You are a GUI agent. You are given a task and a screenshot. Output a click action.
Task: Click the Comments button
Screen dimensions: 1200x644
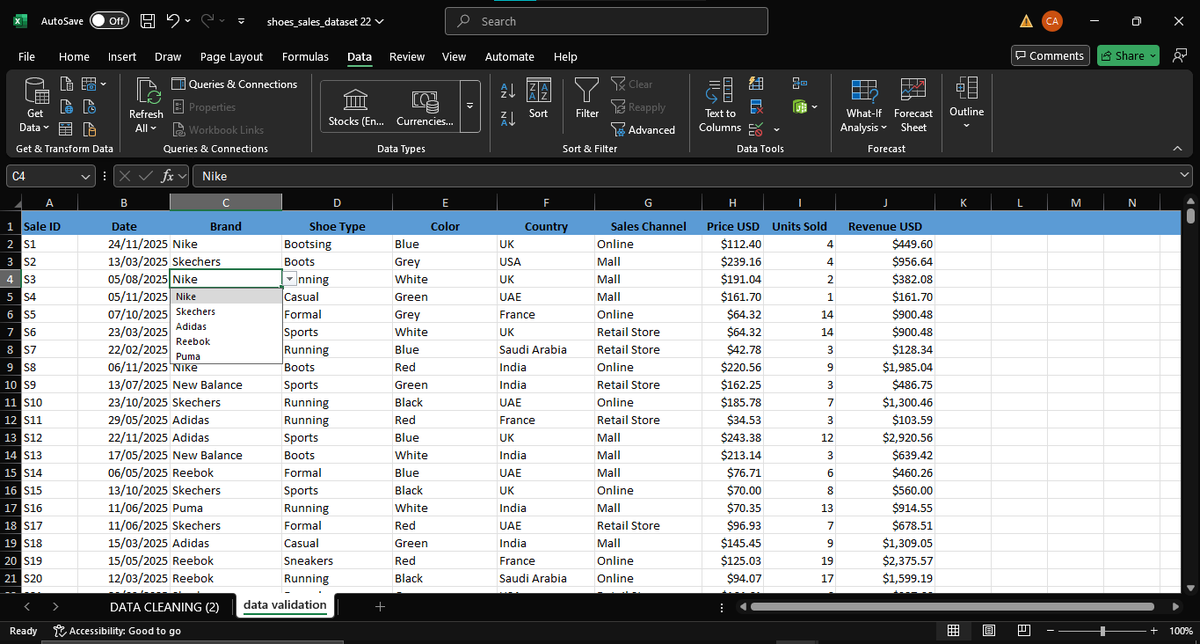[1049, 56]
